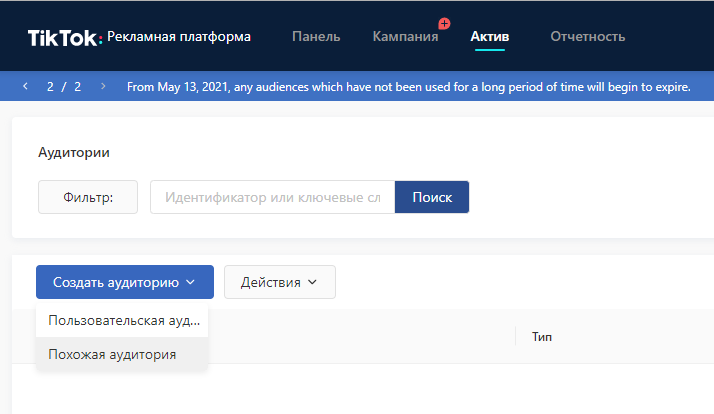
Task: Expand the Действия dropdown
Action: (280, 282)
